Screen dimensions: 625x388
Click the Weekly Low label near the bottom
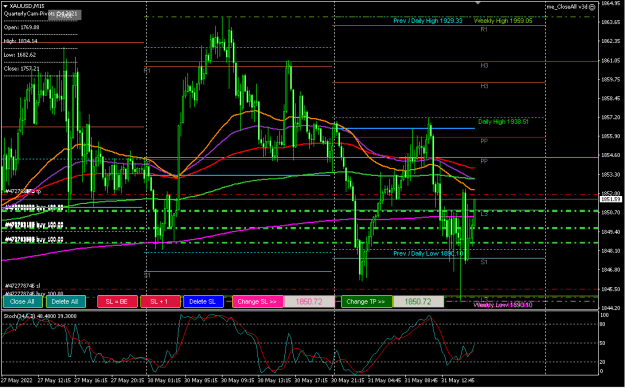503,305
